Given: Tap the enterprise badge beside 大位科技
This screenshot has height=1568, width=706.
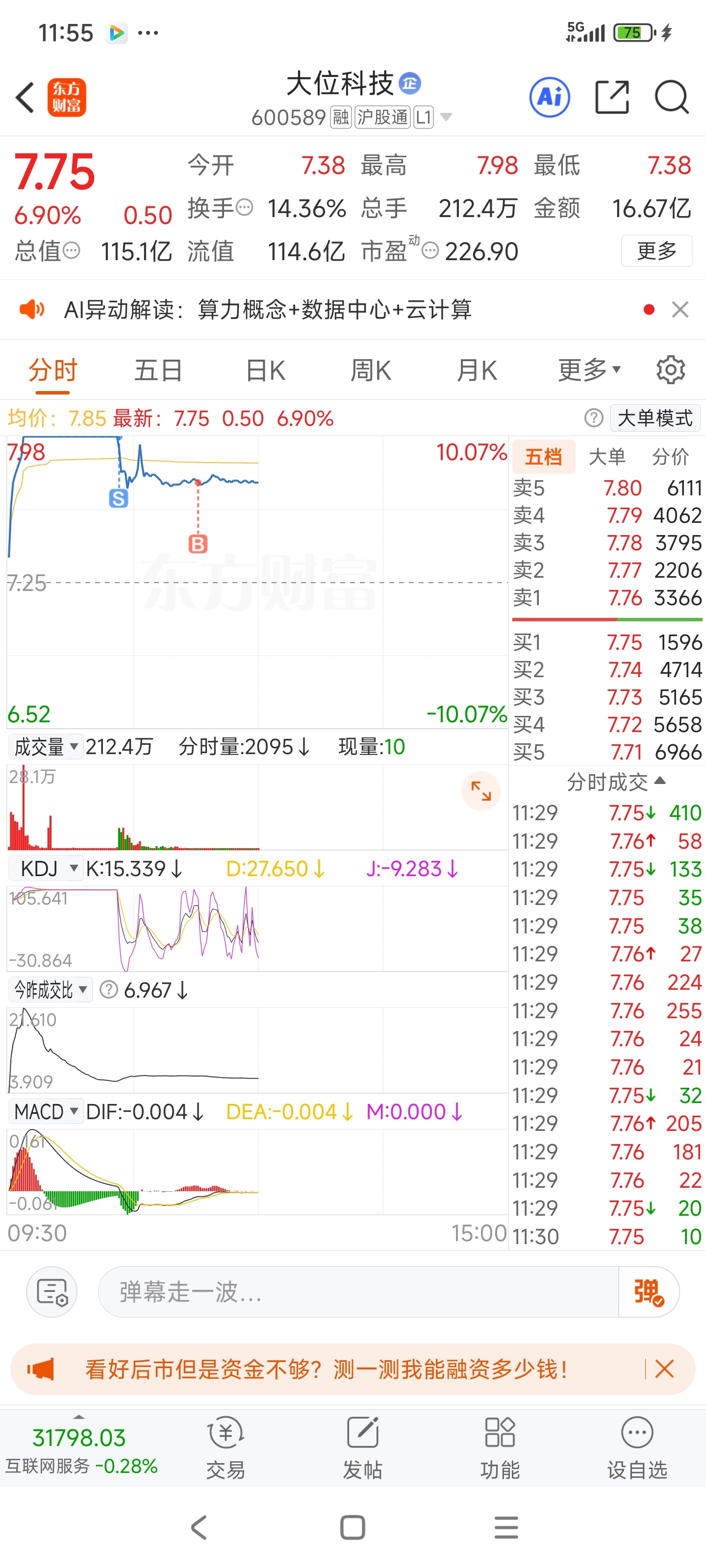Looking at the screenshot, I should pos(409,83).
